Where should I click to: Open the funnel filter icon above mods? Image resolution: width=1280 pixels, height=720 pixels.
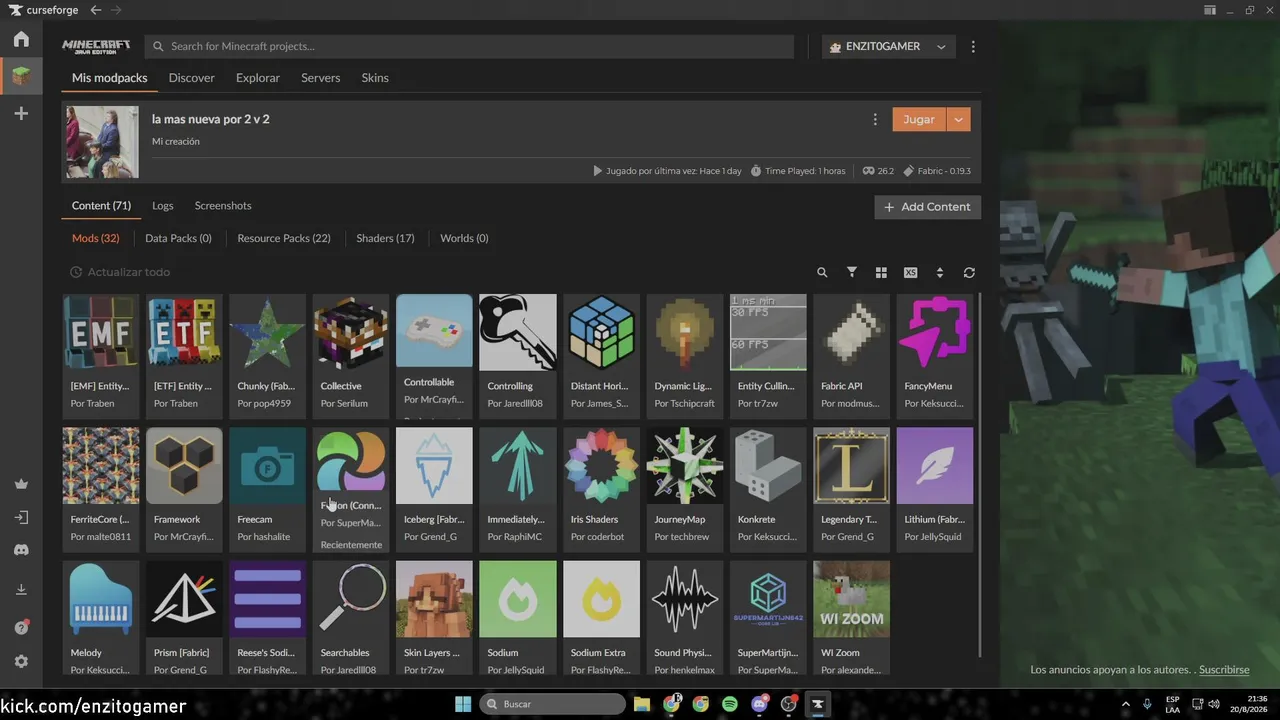(852, 272)
